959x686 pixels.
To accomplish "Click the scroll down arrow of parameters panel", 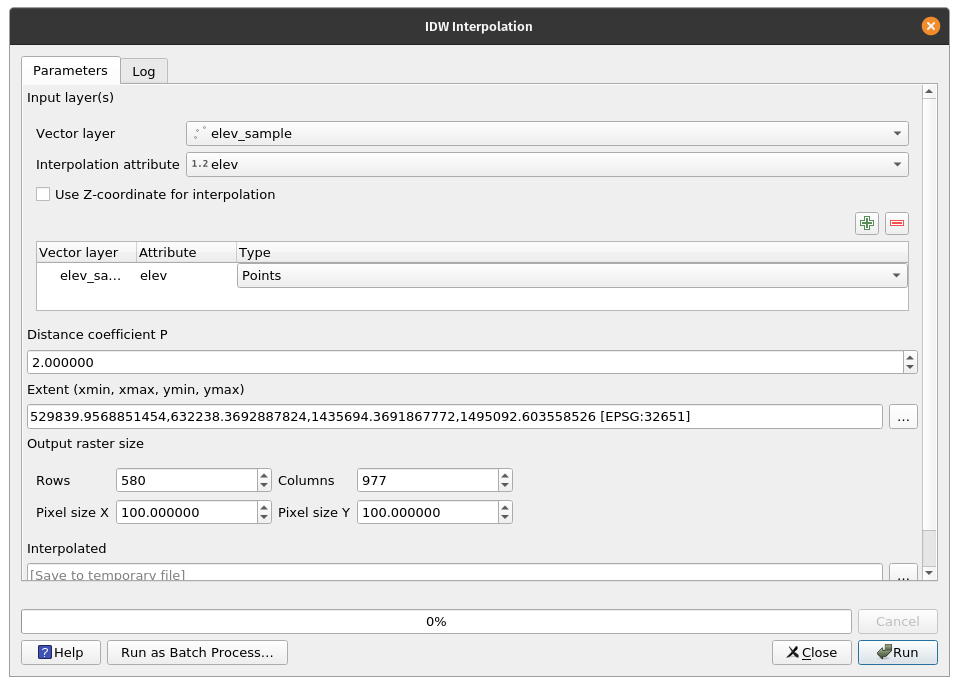I will click(x=929, y=573).
